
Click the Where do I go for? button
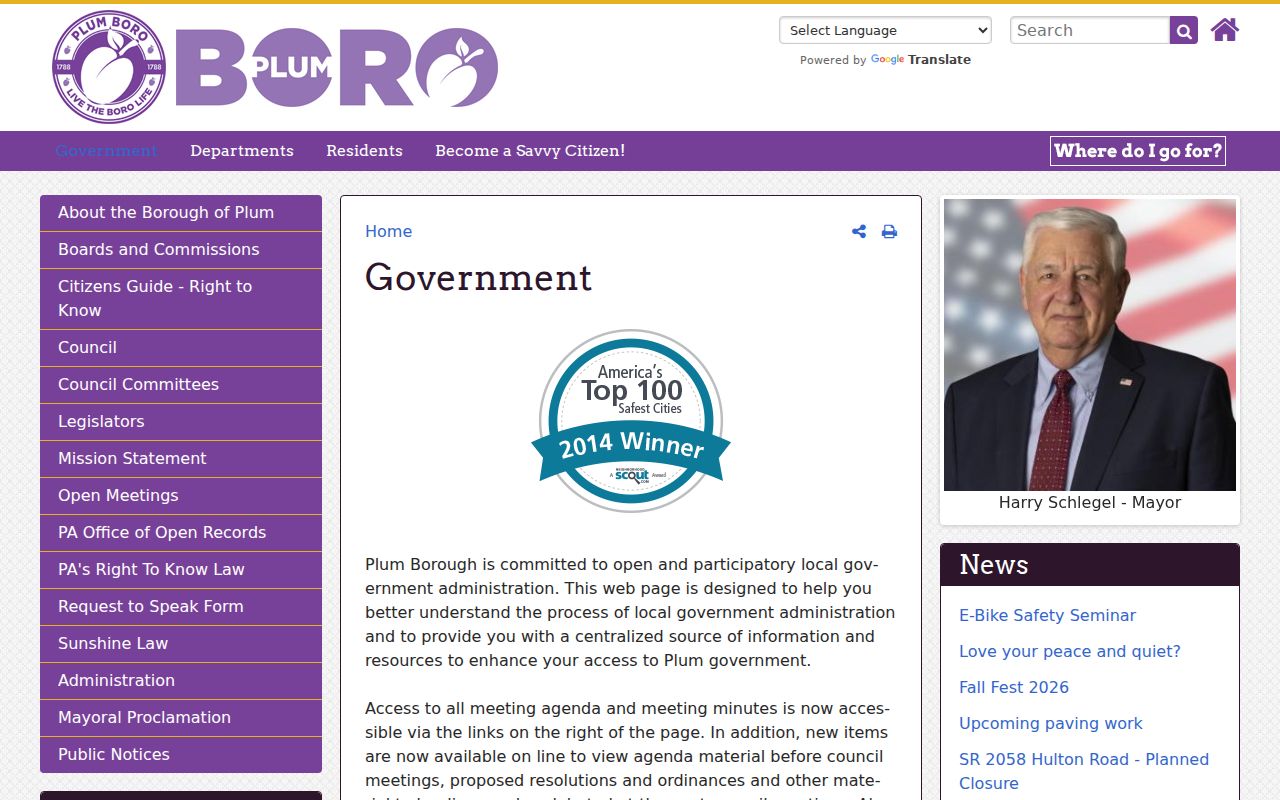point(1138,151)
